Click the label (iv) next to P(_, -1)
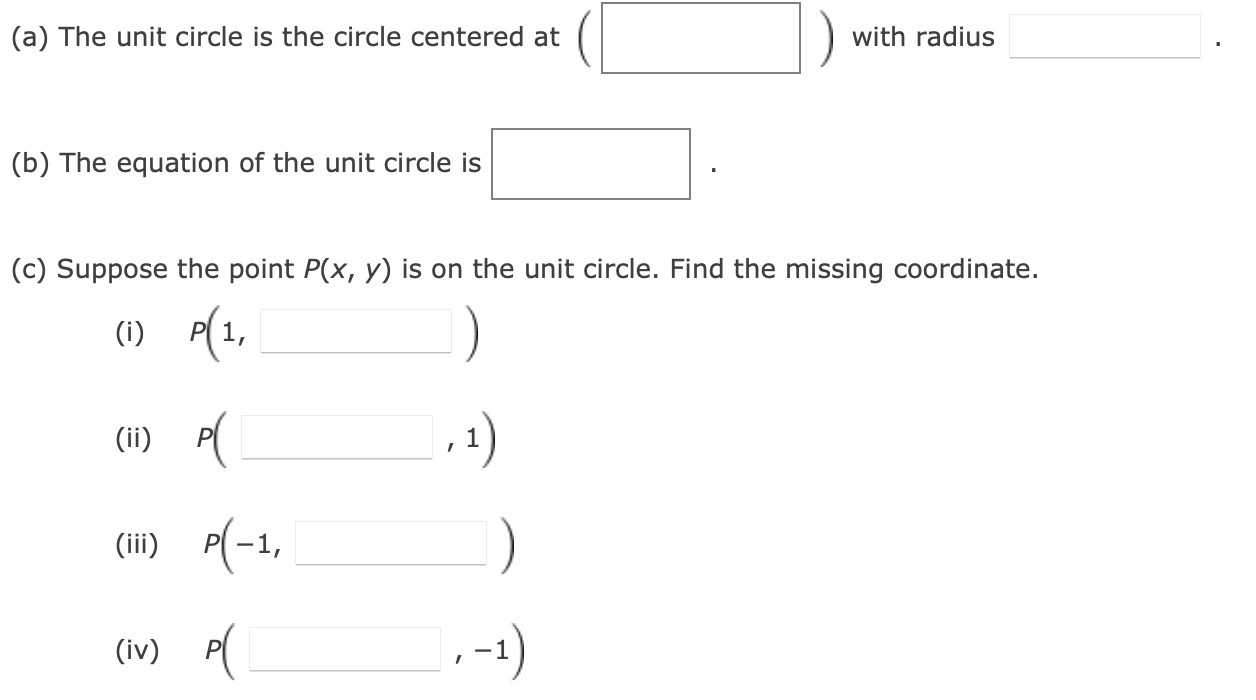This screenshot has height=700, width=1256. 138,650
